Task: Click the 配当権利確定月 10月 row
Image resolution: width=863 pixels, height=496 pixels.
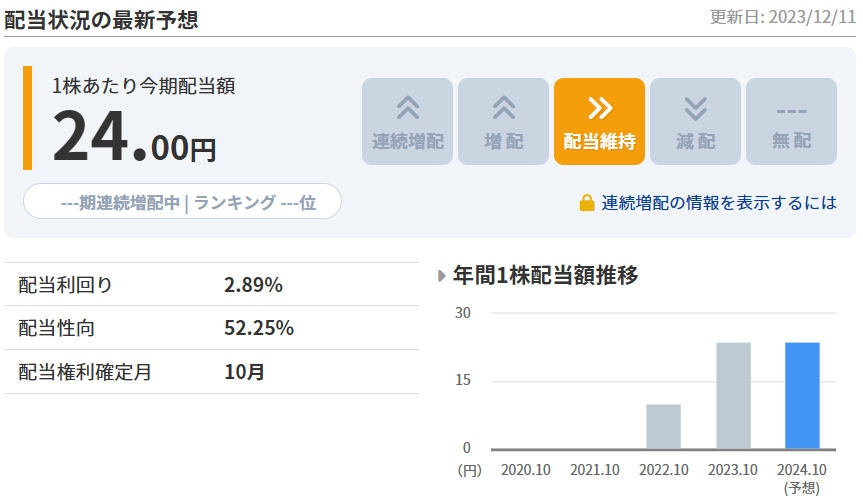Action: coord(210,372)
